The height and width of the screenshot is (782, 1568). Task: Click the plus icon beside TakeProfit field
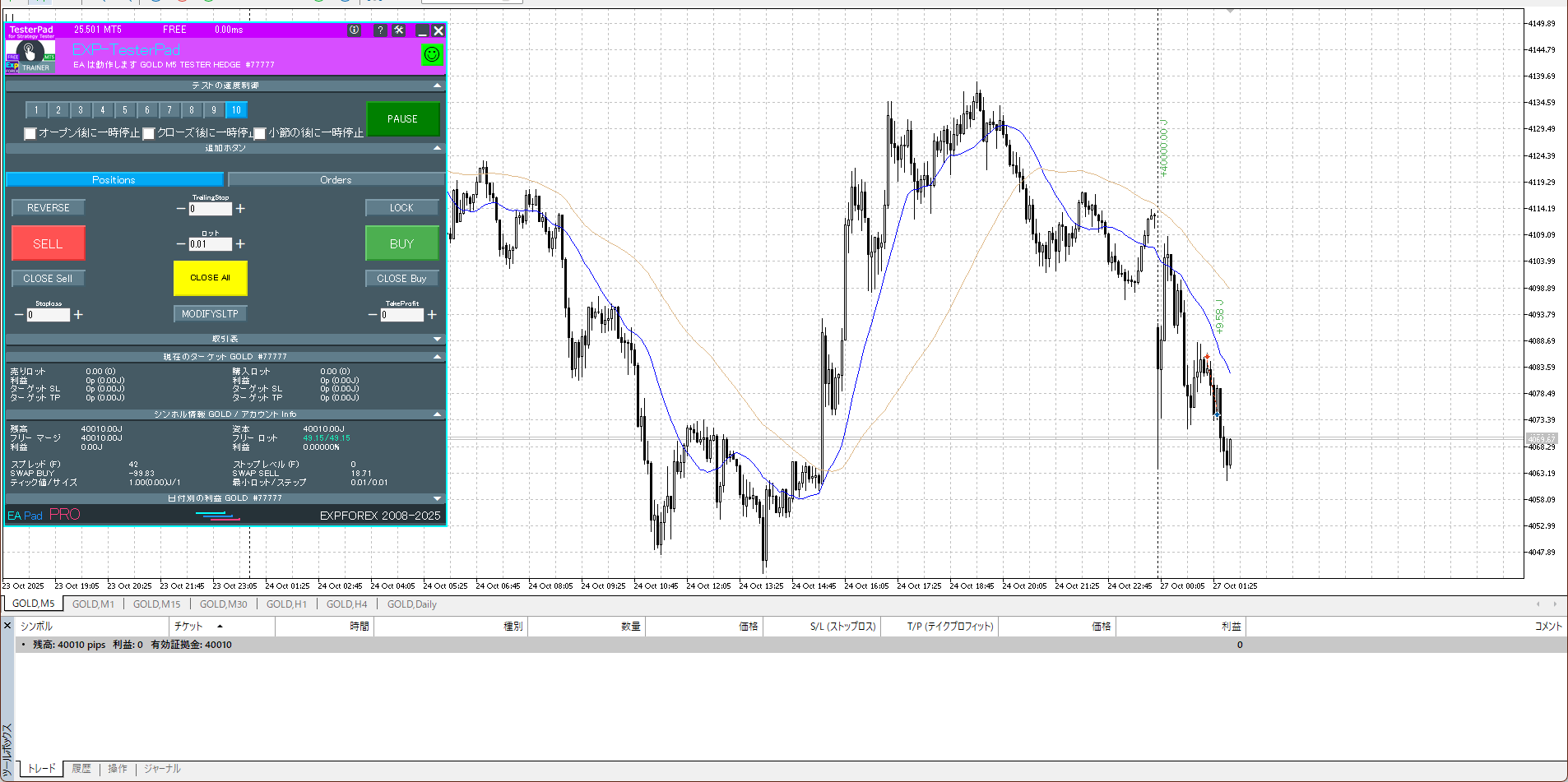(432, 315)
